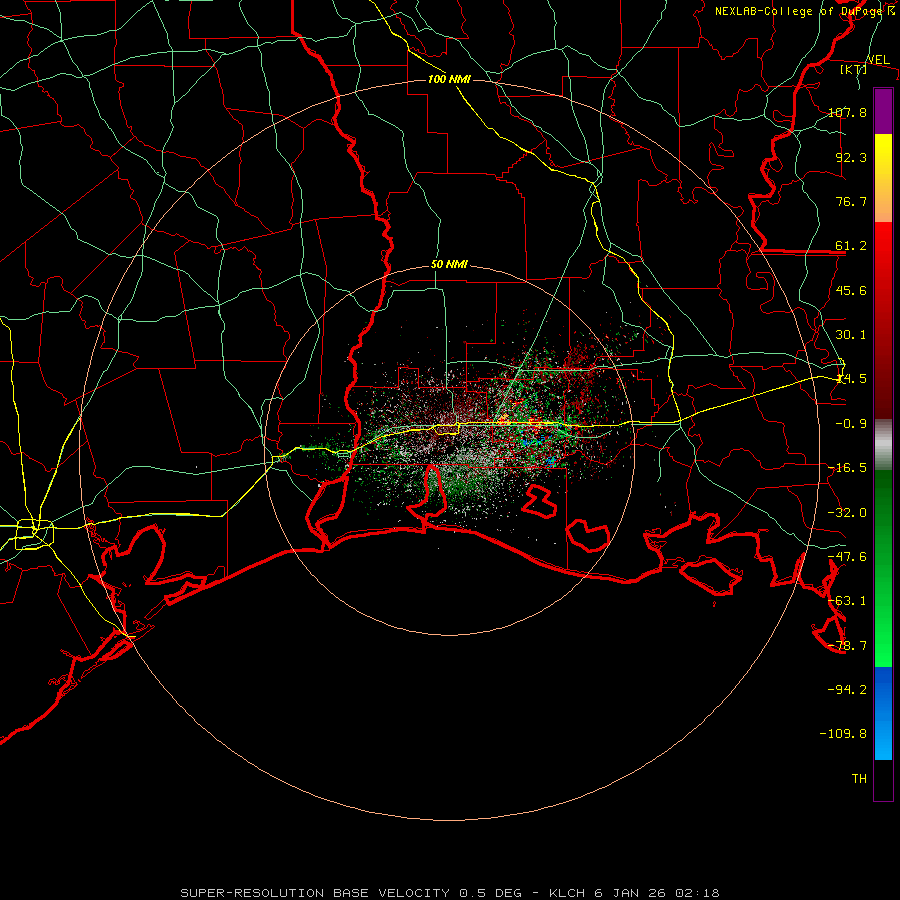The height and width of the screenshot is (900, 900).
Task: Click the 92.3 legend value
Action: [851, 157]
